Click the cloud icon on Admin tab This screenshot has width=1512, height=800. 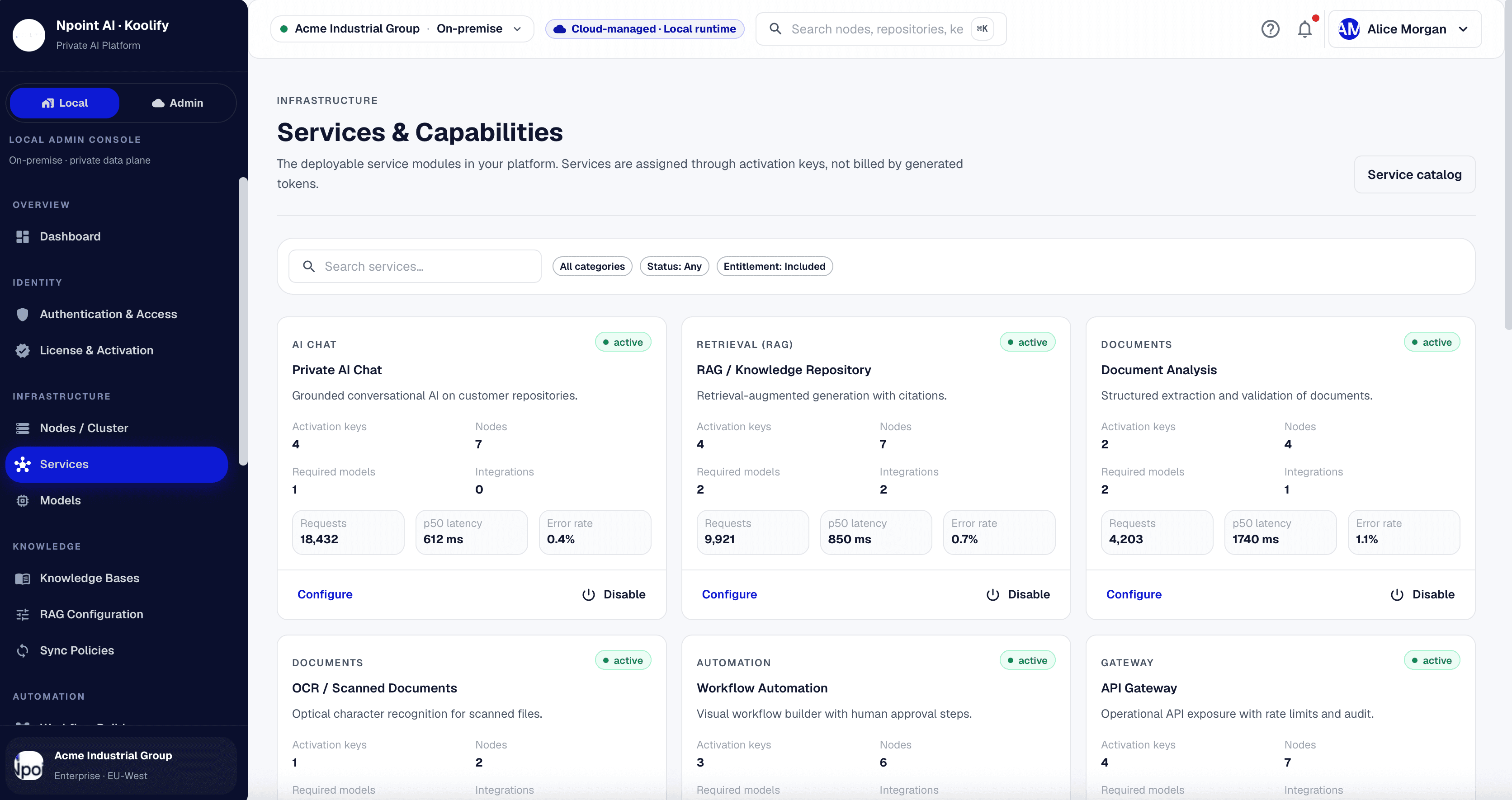click(158, 103)
